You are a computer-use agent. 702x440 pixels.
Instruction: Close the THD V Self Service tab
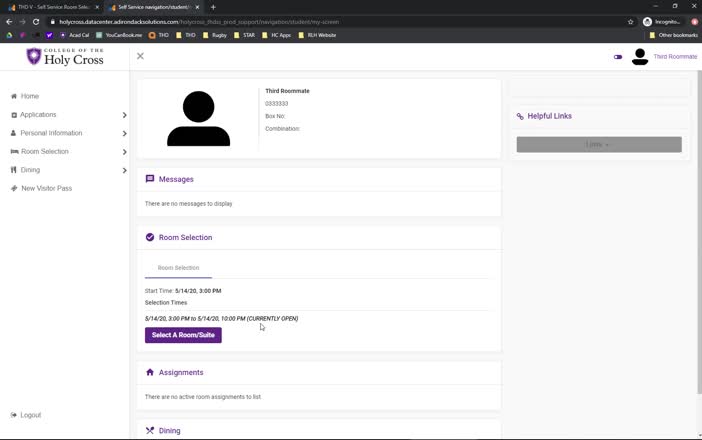pyautogui.click(x=97, y=7)
